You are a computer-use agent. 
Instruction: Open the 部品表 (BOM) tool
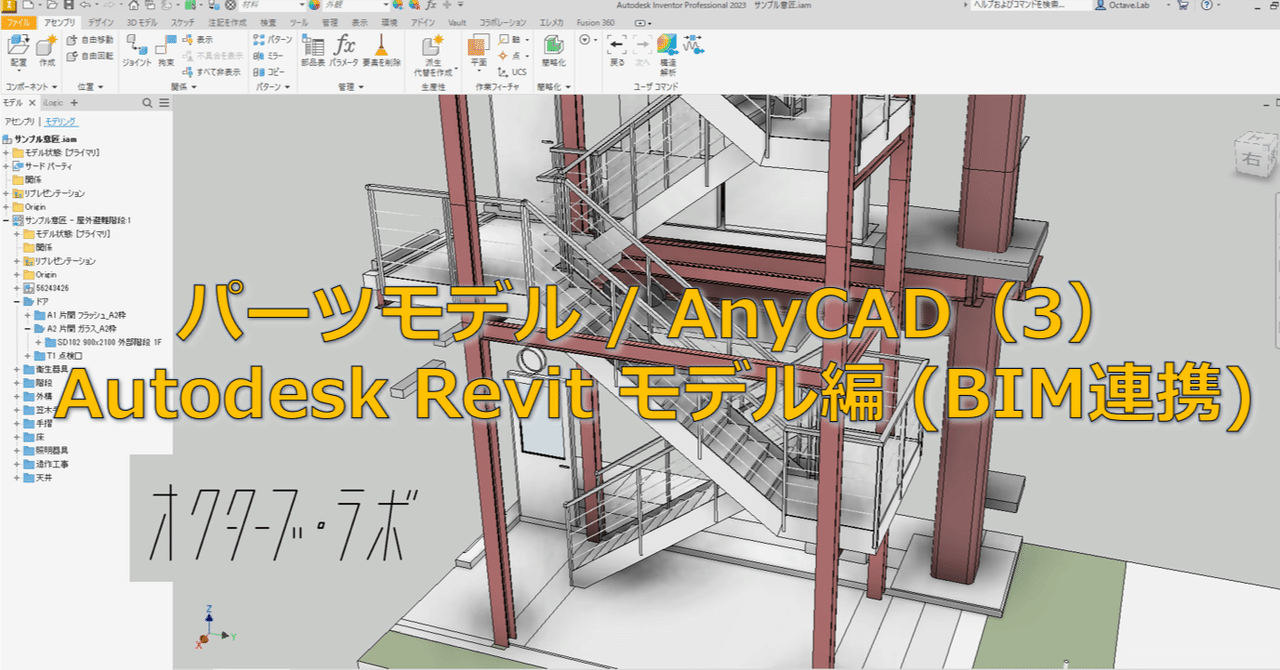[311, 46]
